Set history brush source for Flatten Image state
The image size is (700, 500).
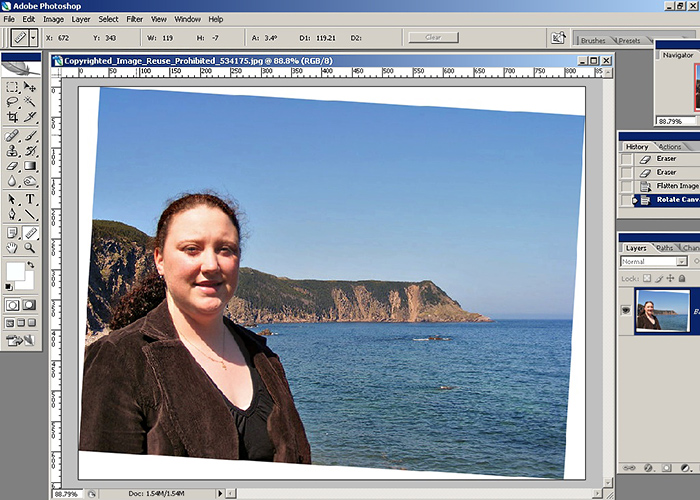point(627,186)
